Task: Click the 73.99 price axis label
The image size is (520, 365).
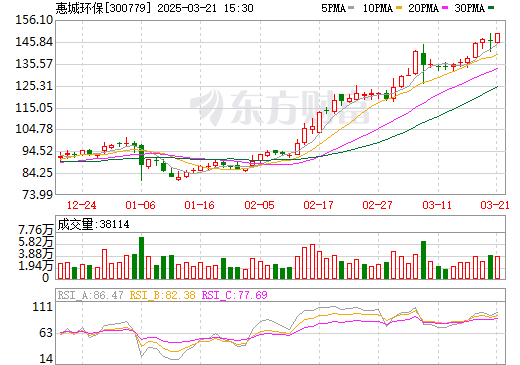Action: [38, 194]
